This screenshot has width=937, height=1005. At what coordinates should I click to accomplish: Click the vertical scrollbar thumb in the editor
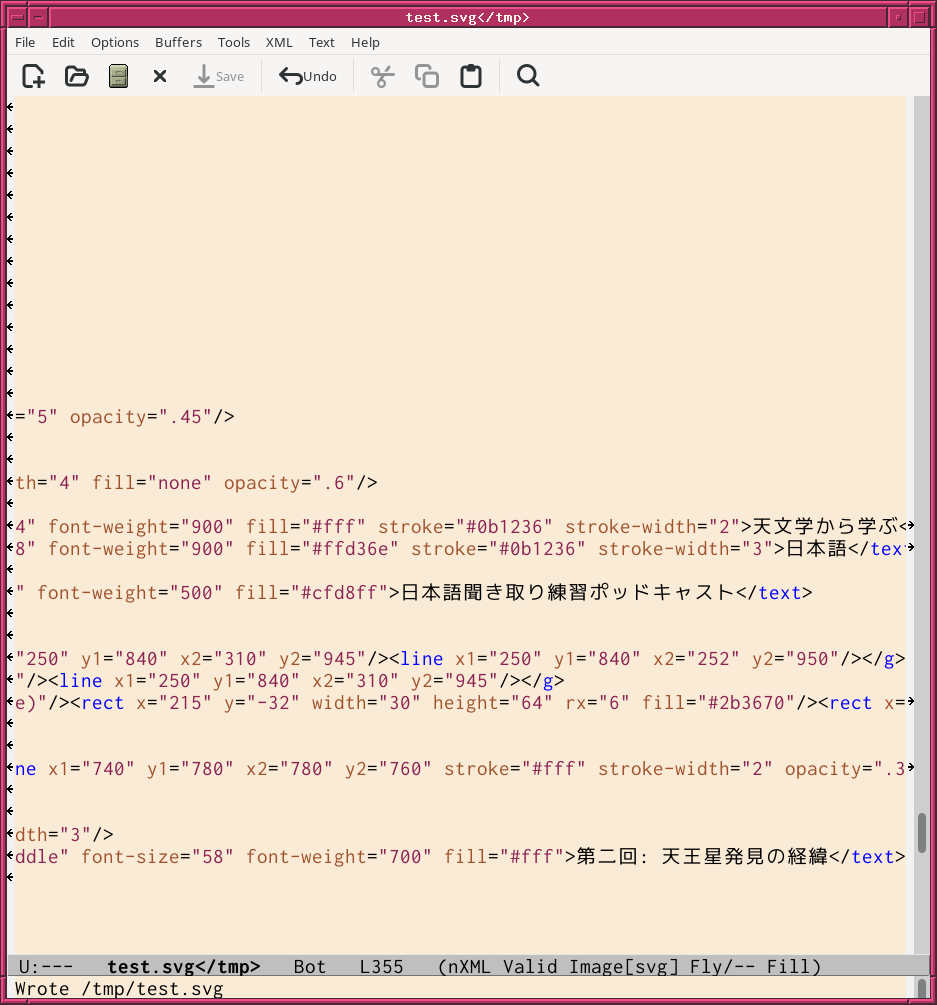coord(922,833)
